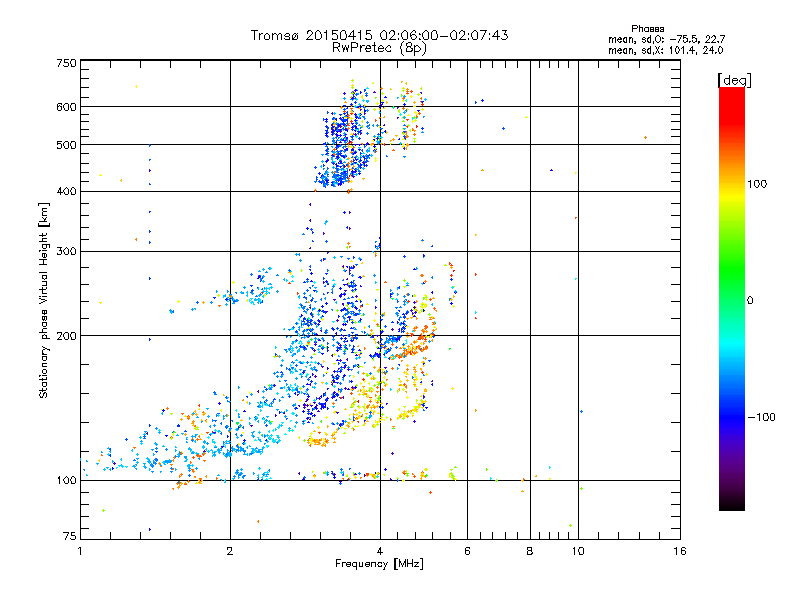This screenshot has width=800, height=600.
Task: Click x-axis tick label '2'
Action: [230, 551]
